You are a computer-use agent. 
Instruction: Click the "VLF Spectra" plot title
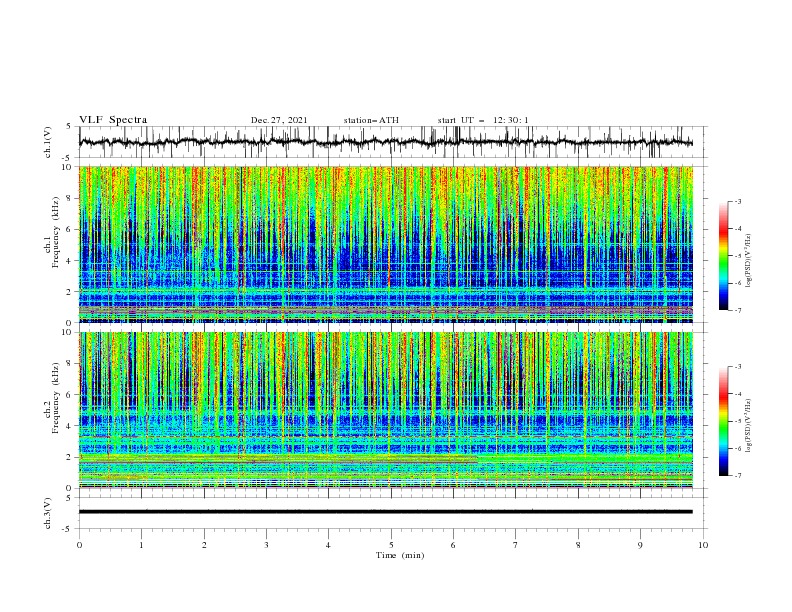point(113,120)
